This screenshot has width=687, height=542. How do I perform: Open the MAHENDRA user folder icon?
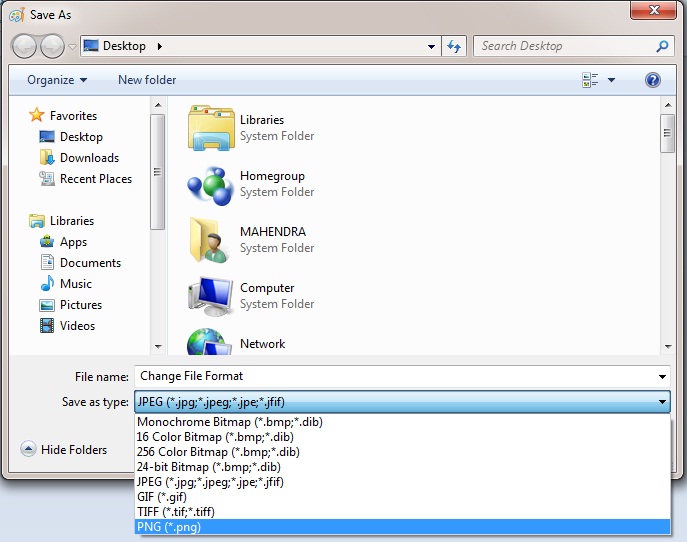pyautogui.click(x=210, y=240)
